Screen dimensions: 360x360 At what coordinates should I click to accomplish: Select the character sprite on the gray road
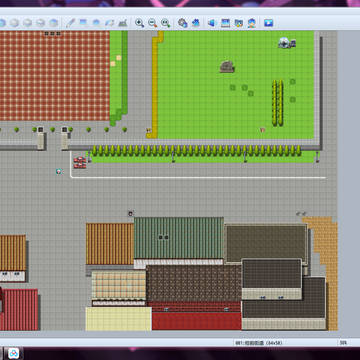(x=59, y=171)
